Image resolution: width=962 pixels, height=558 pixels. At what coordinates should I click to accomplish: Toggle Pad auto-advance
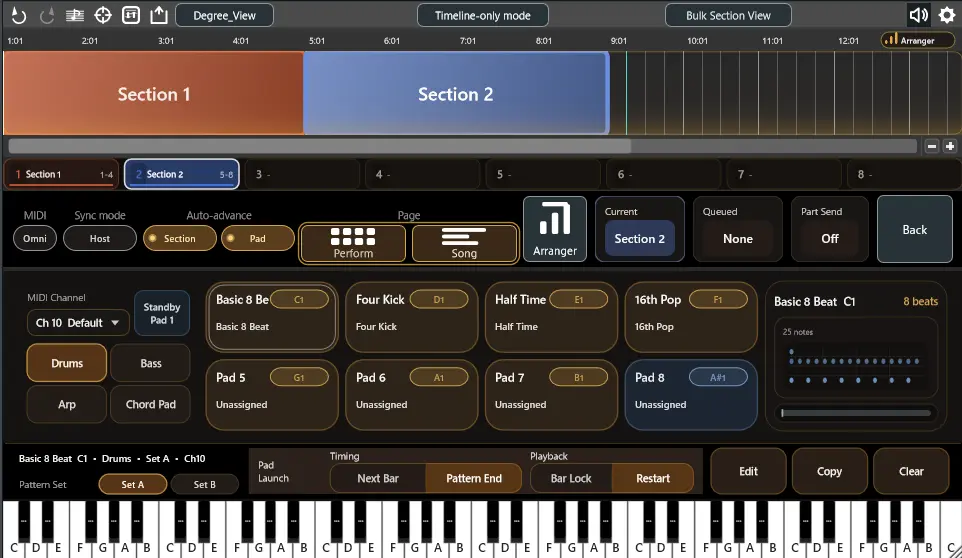(x=258, y=239)
